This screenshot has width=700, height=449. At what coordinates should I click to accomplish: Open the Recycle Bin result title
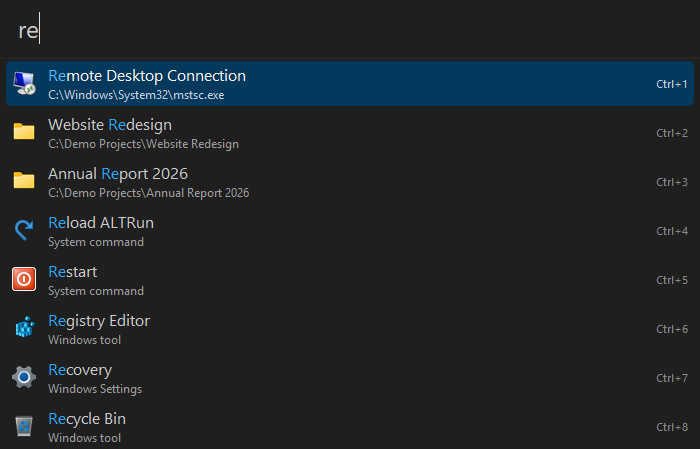(87, 419)
